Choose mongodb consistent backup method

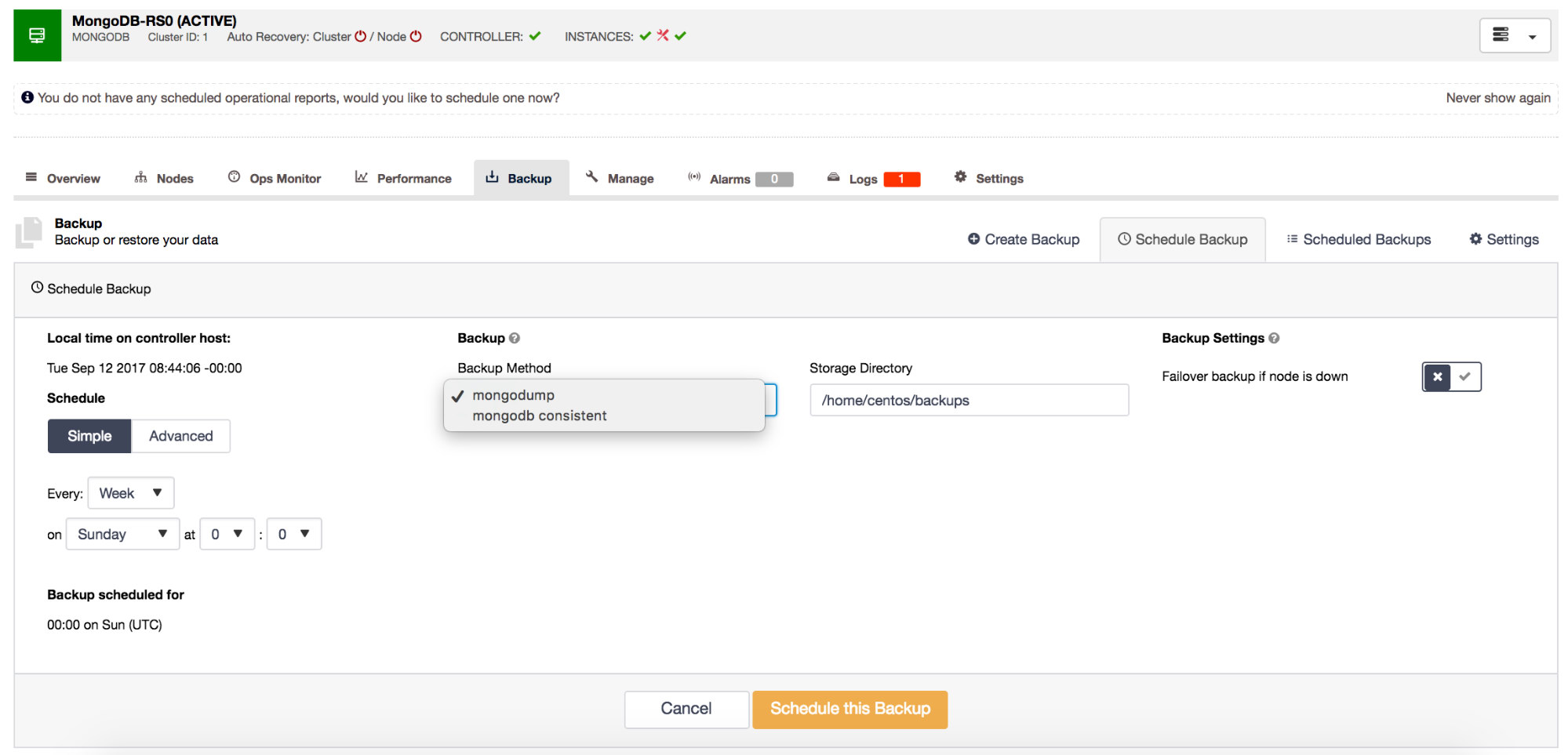[604, 416]
